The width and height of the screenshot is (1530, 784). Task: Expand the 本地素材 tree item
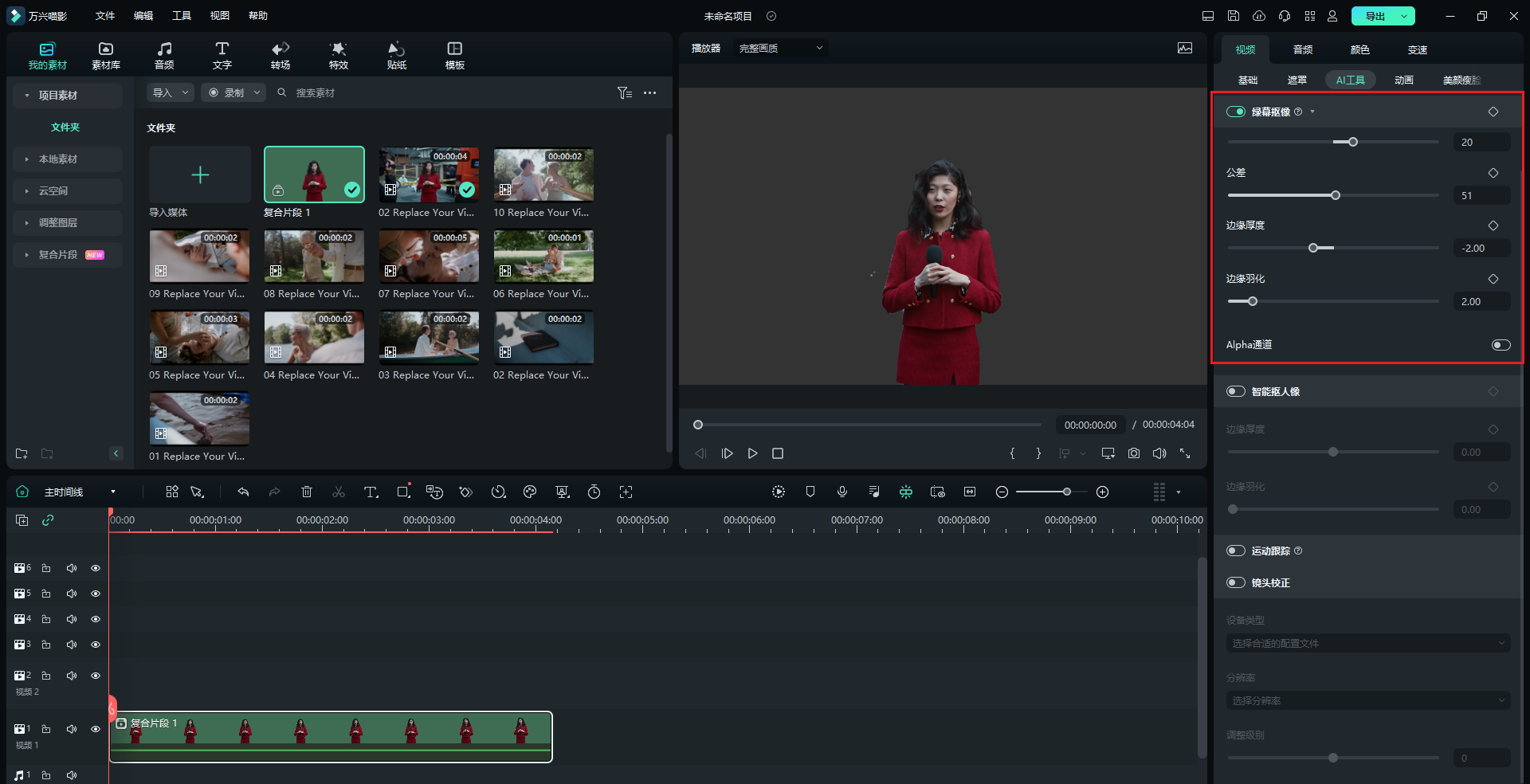point(58,159)
